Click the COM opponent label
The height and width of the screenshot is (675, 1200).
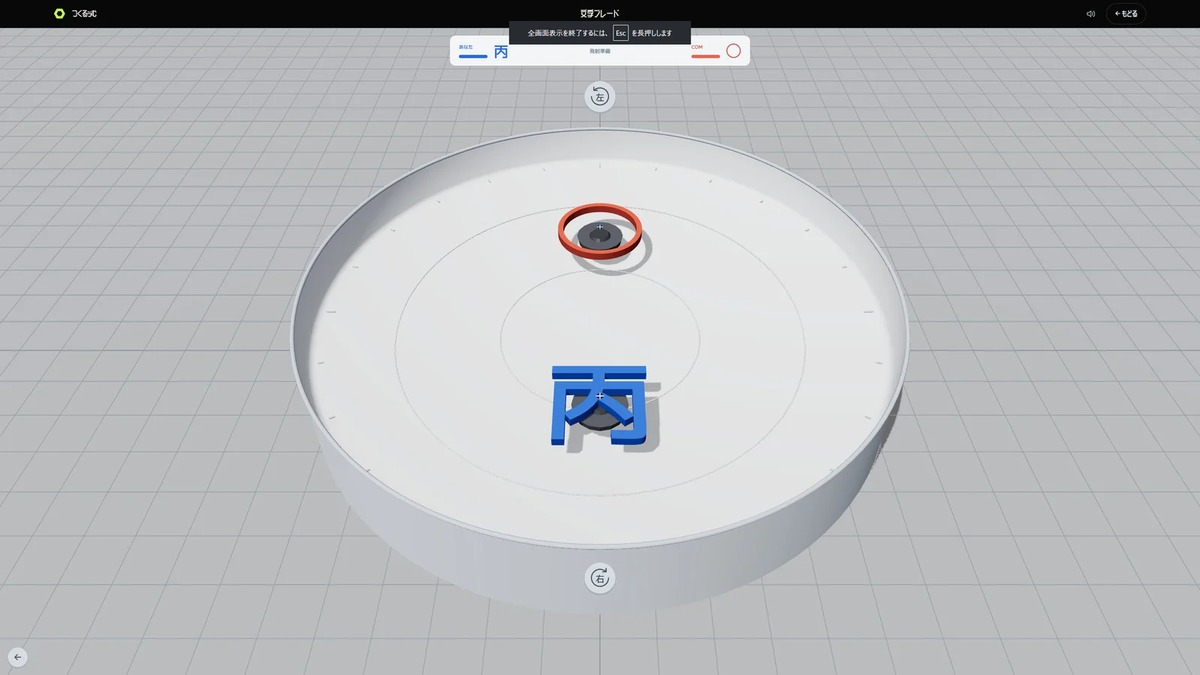[x=697, y=46]
